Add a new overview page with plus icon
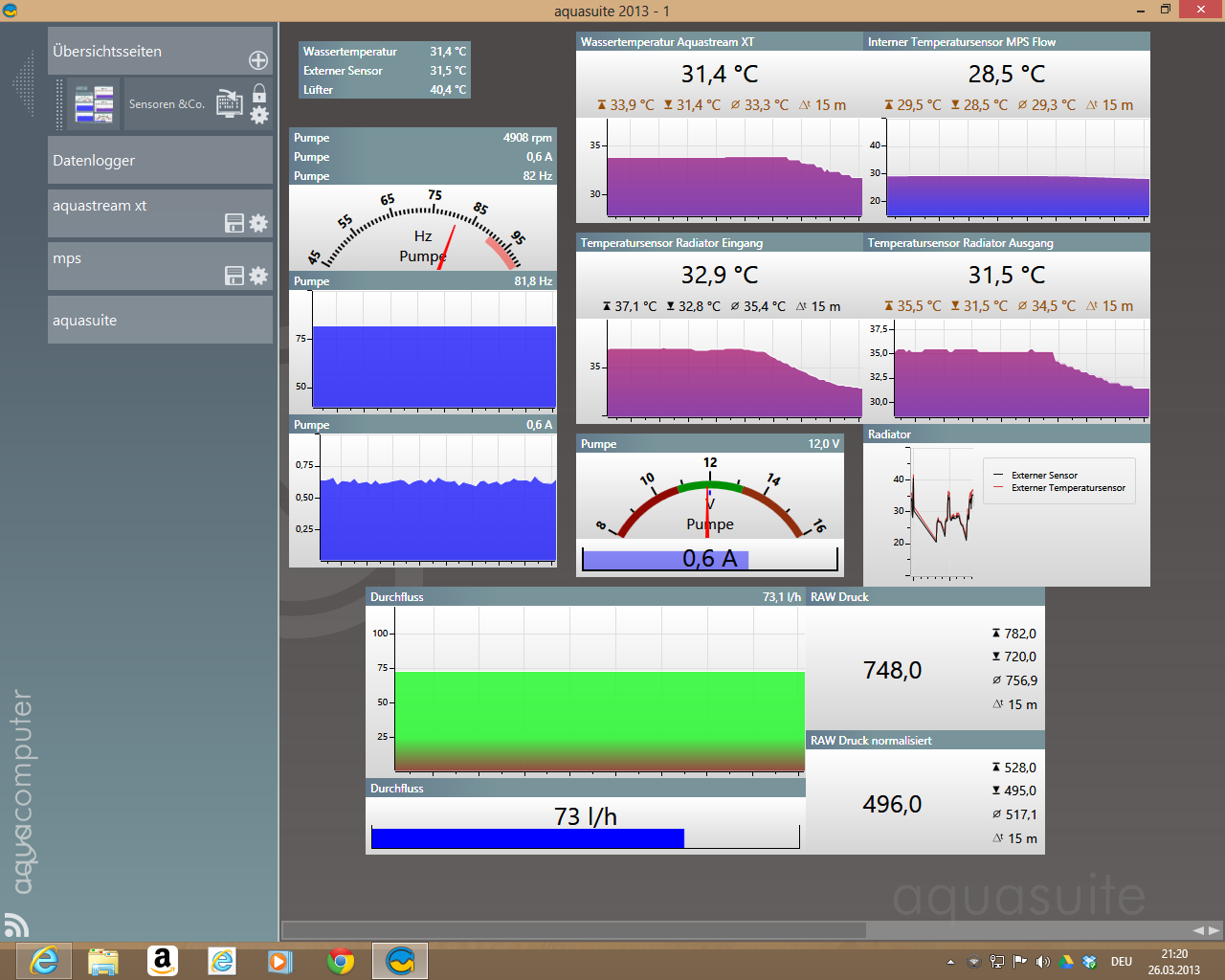1225x980 pixels. click(x=258, y=60)
